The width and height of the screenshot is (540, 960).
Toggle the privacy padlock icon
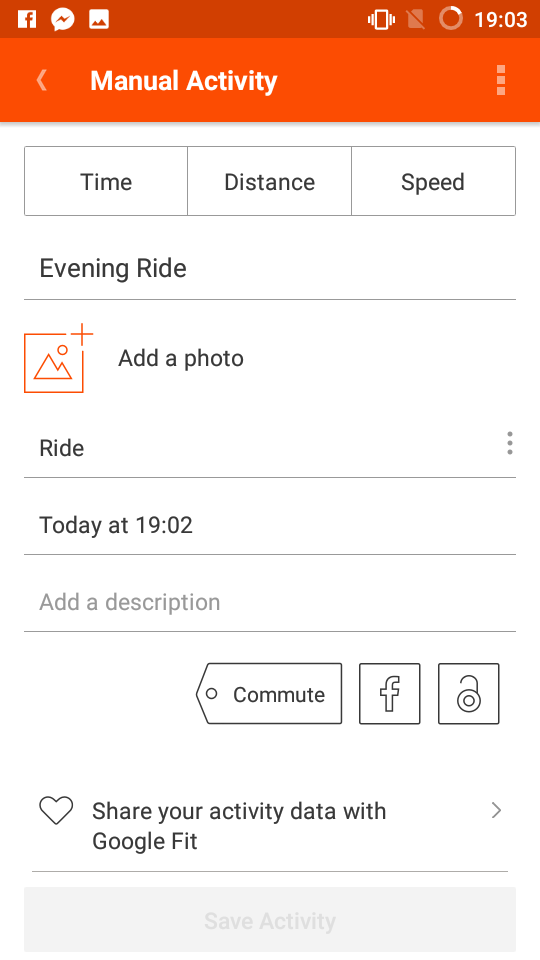click(x=468, y=694)
